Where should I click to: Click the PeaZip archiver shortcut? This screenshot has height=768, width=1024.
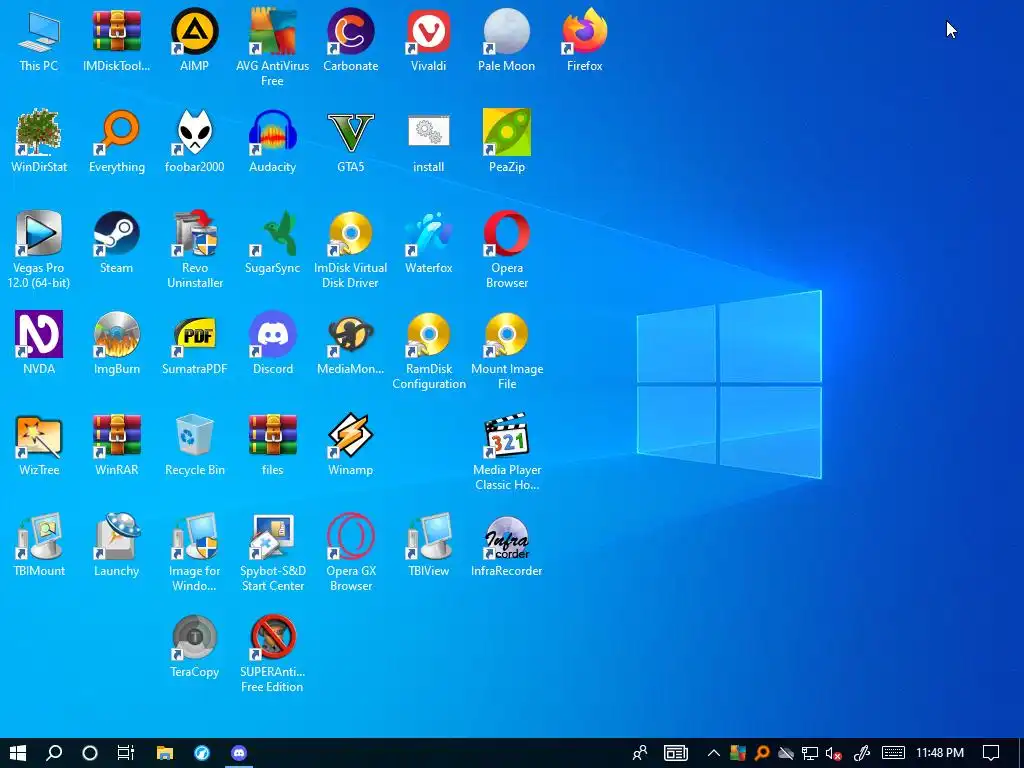click(507, 142)
